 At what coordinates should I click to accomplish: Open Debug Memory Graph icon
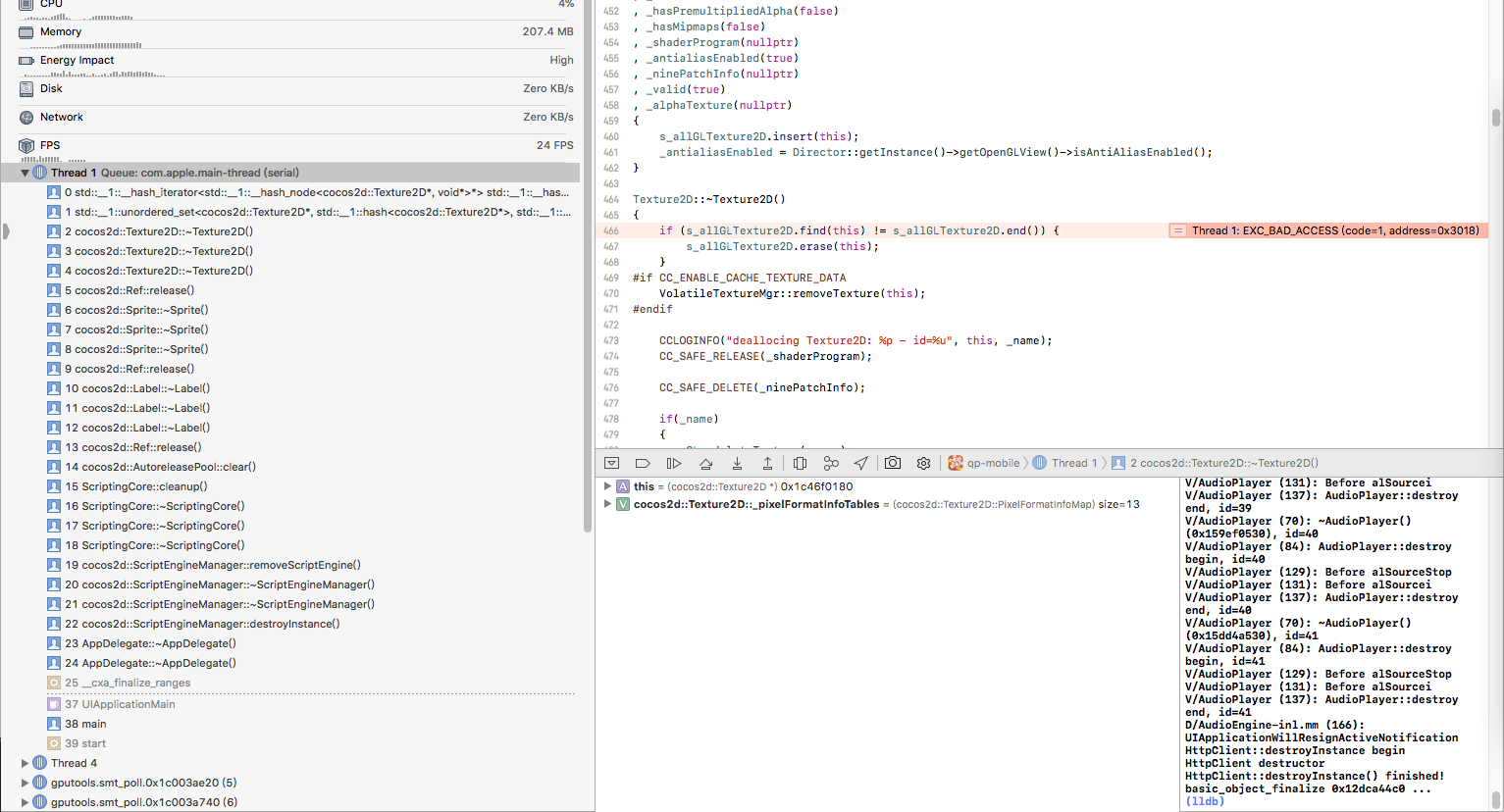(831, 463)
